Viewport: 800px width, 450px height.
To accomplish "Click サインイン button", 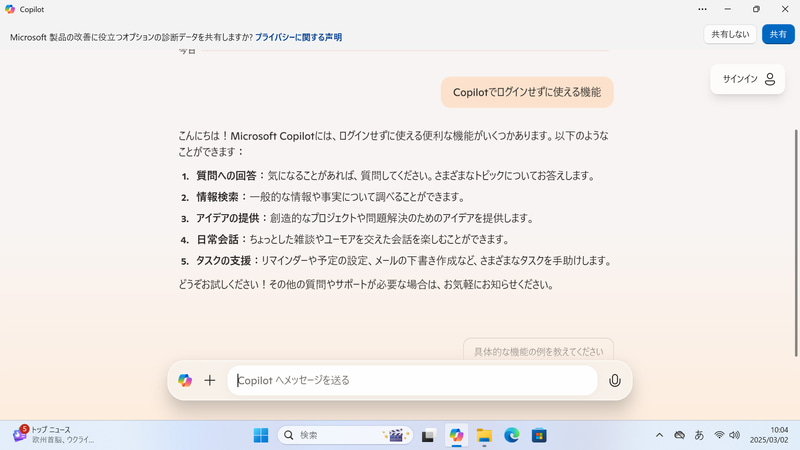I will (747, 79).
